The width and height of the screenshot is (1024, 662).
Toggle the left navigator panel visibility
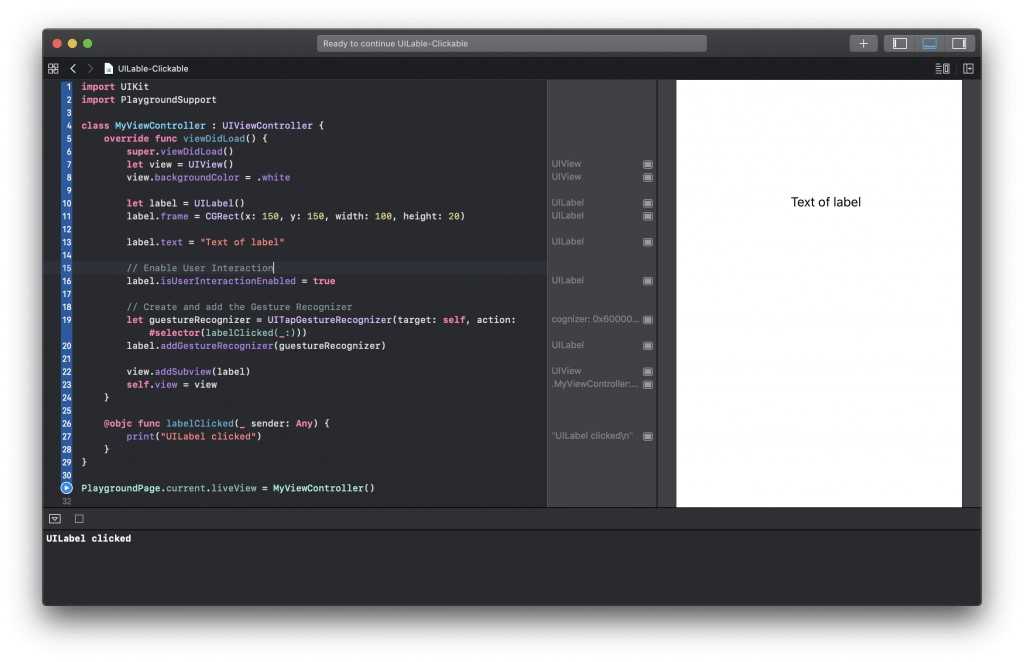(x=901, y=43)
